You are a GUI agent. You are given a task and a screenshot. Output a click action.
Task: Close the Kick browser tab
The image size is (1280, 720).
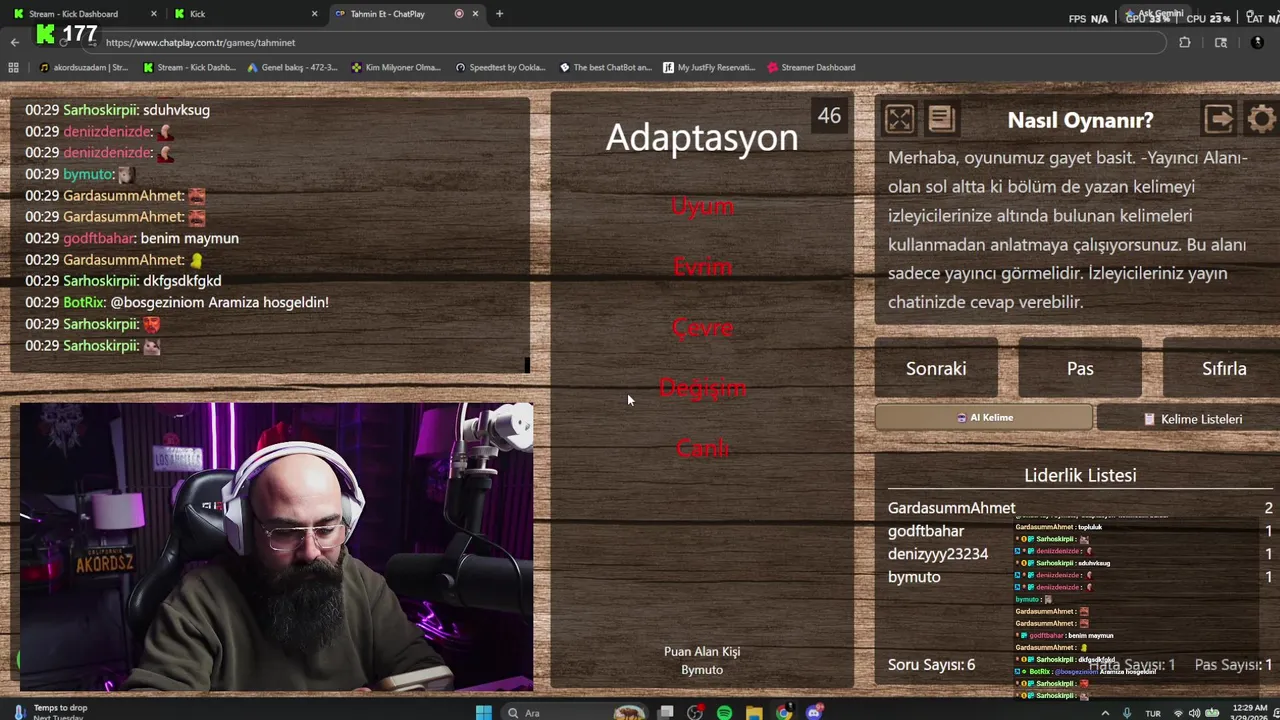(x=314, y=14)
